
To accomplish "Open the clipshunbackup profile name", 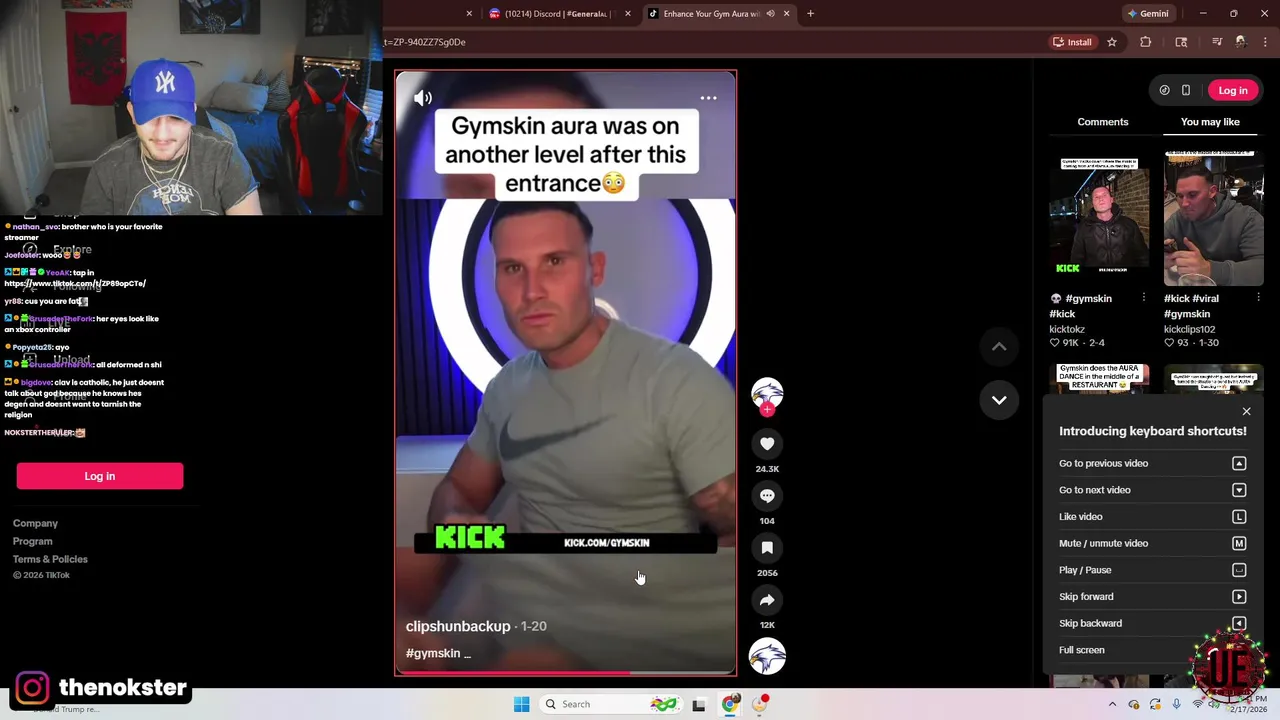I will (x=458, y=626).
